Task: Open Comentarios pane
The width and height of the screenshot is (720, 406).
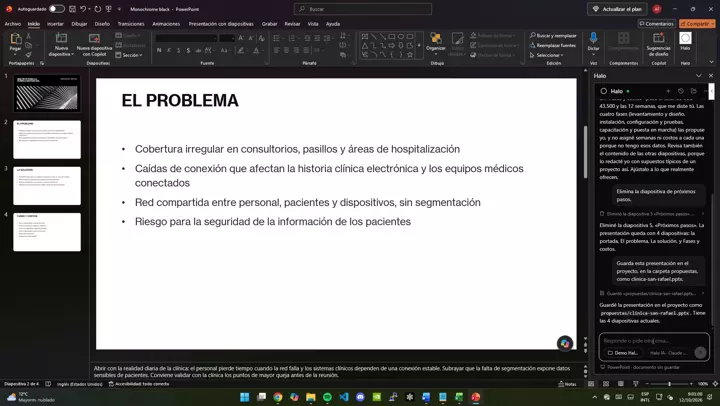Action: pyautogui.click(x=657, y=24)
